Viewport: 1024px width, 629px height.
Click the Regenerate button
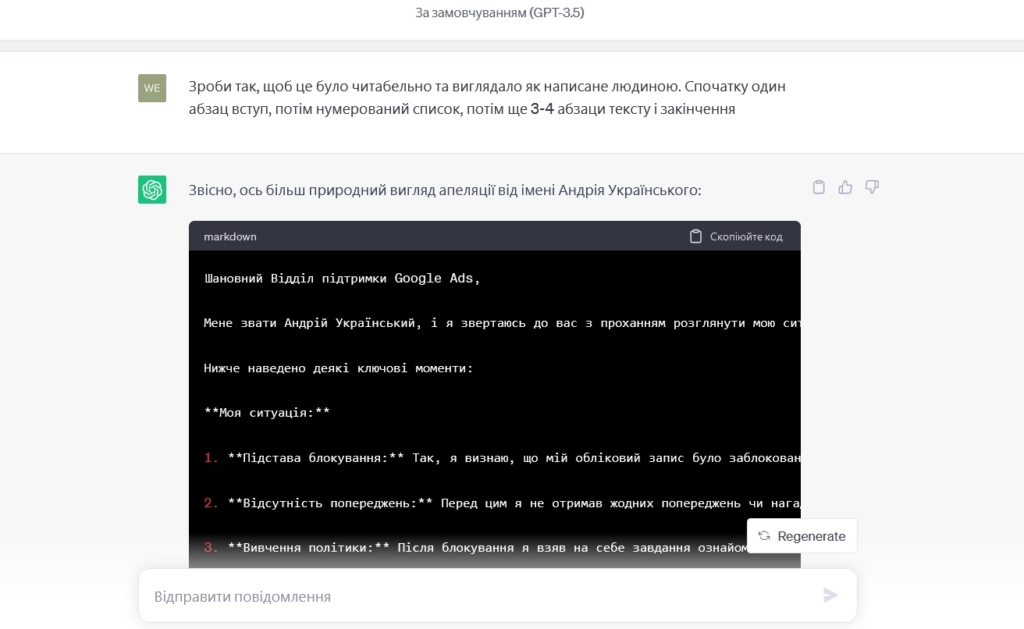(x=801, y=536)
